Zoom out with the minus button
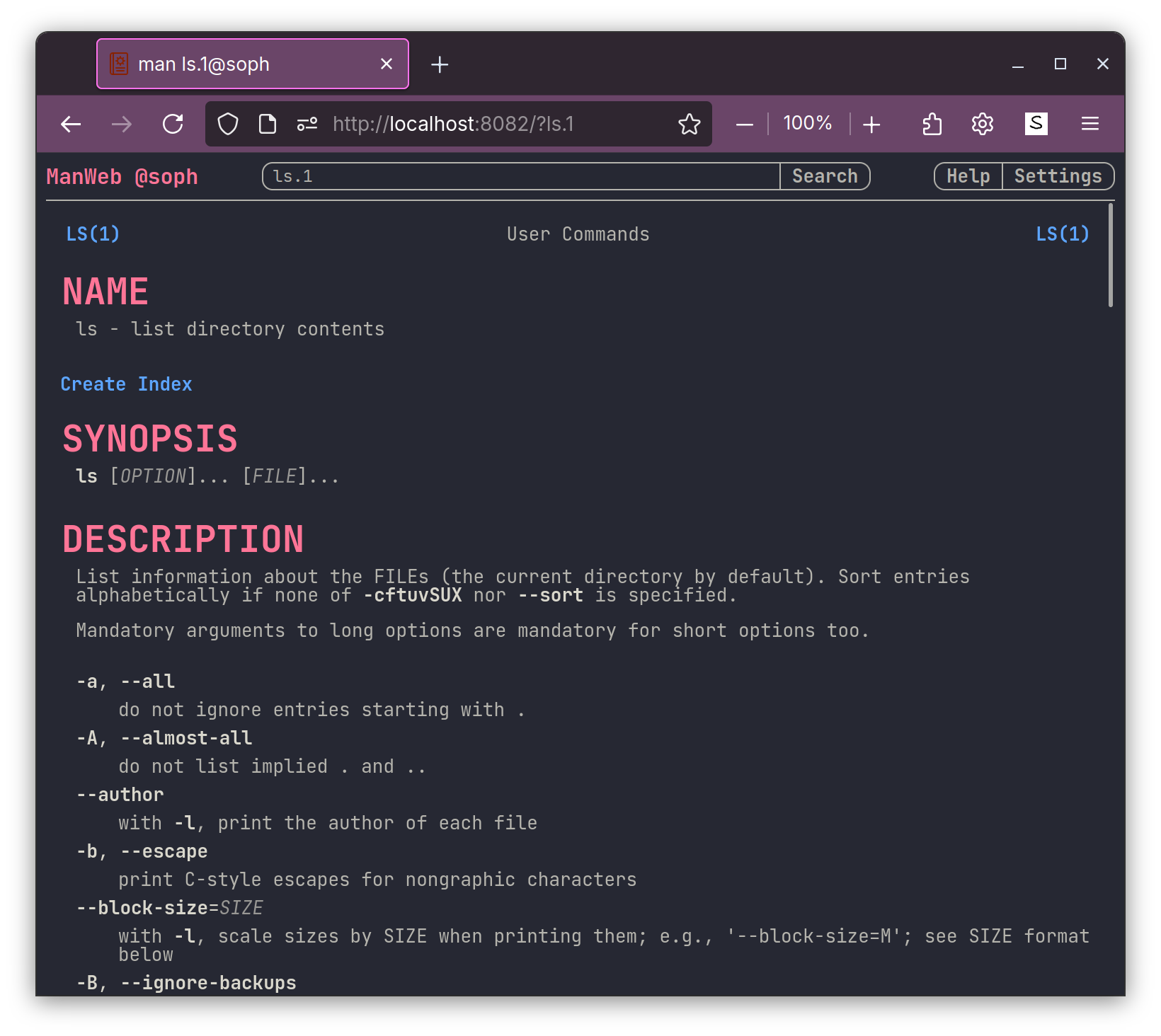 tap(745, 125)
